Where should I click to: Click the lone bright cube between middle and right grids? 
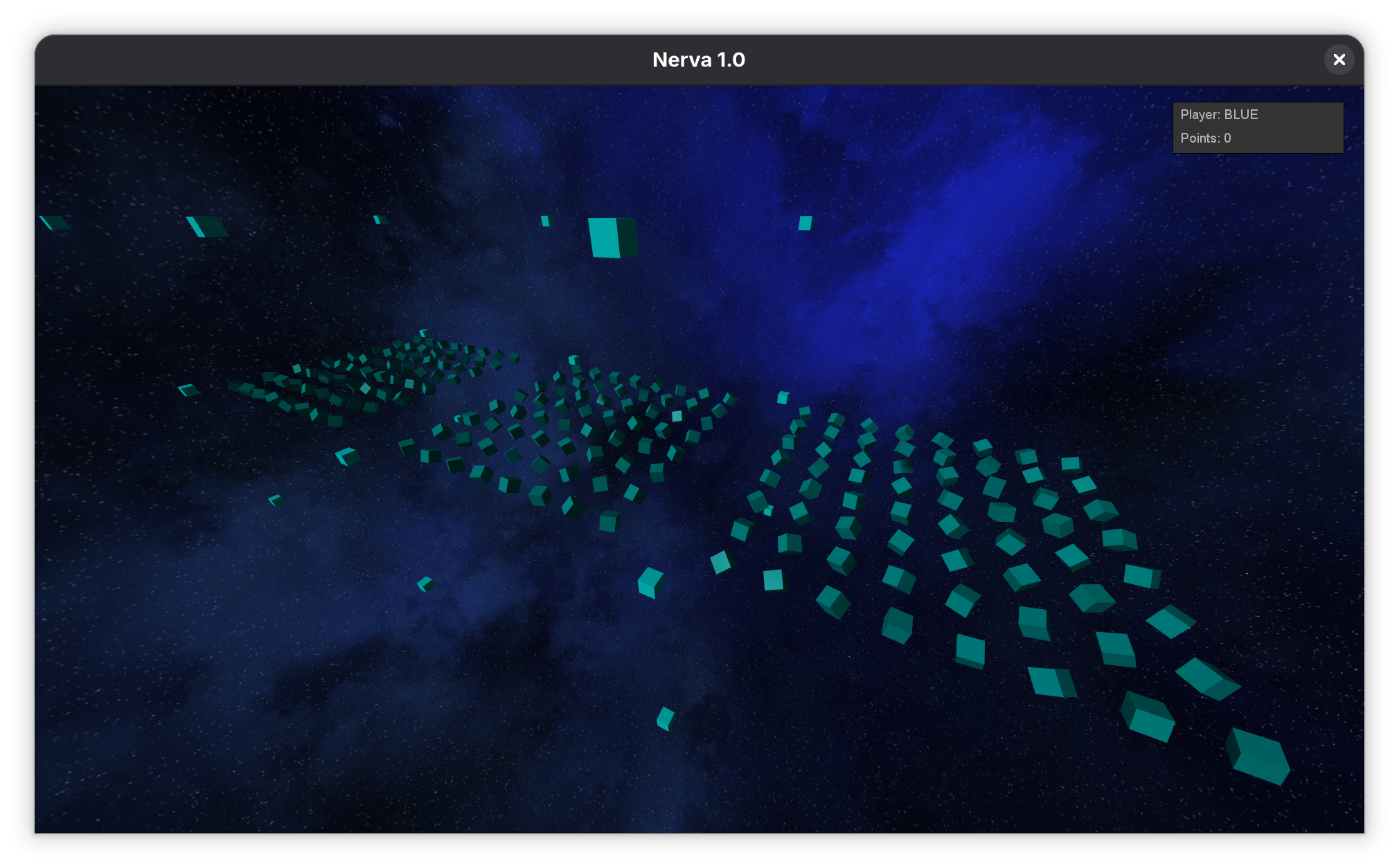coord(650,582)
